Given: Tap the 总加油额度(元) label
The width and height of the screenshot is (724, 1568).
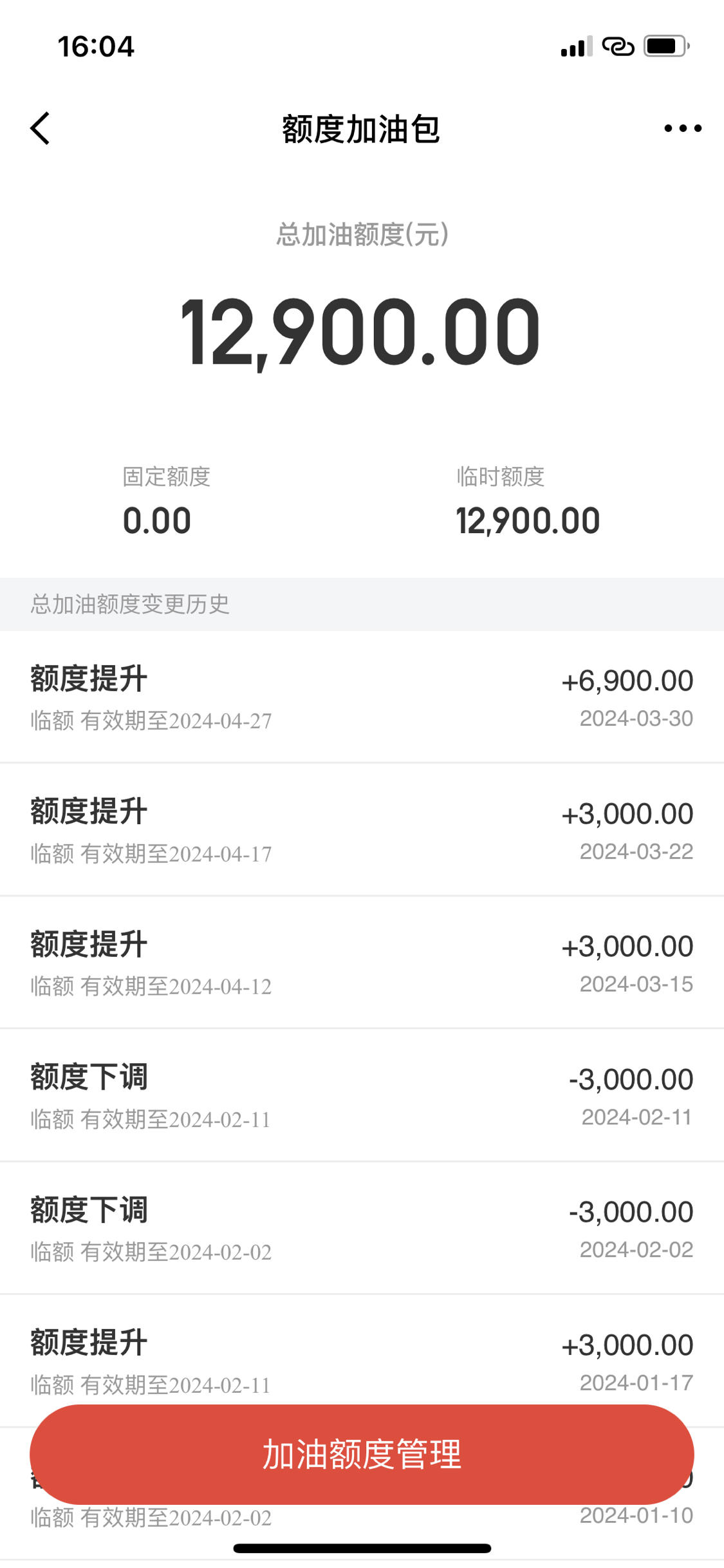Looking at the screenshot, I should (x=362, y=234).
